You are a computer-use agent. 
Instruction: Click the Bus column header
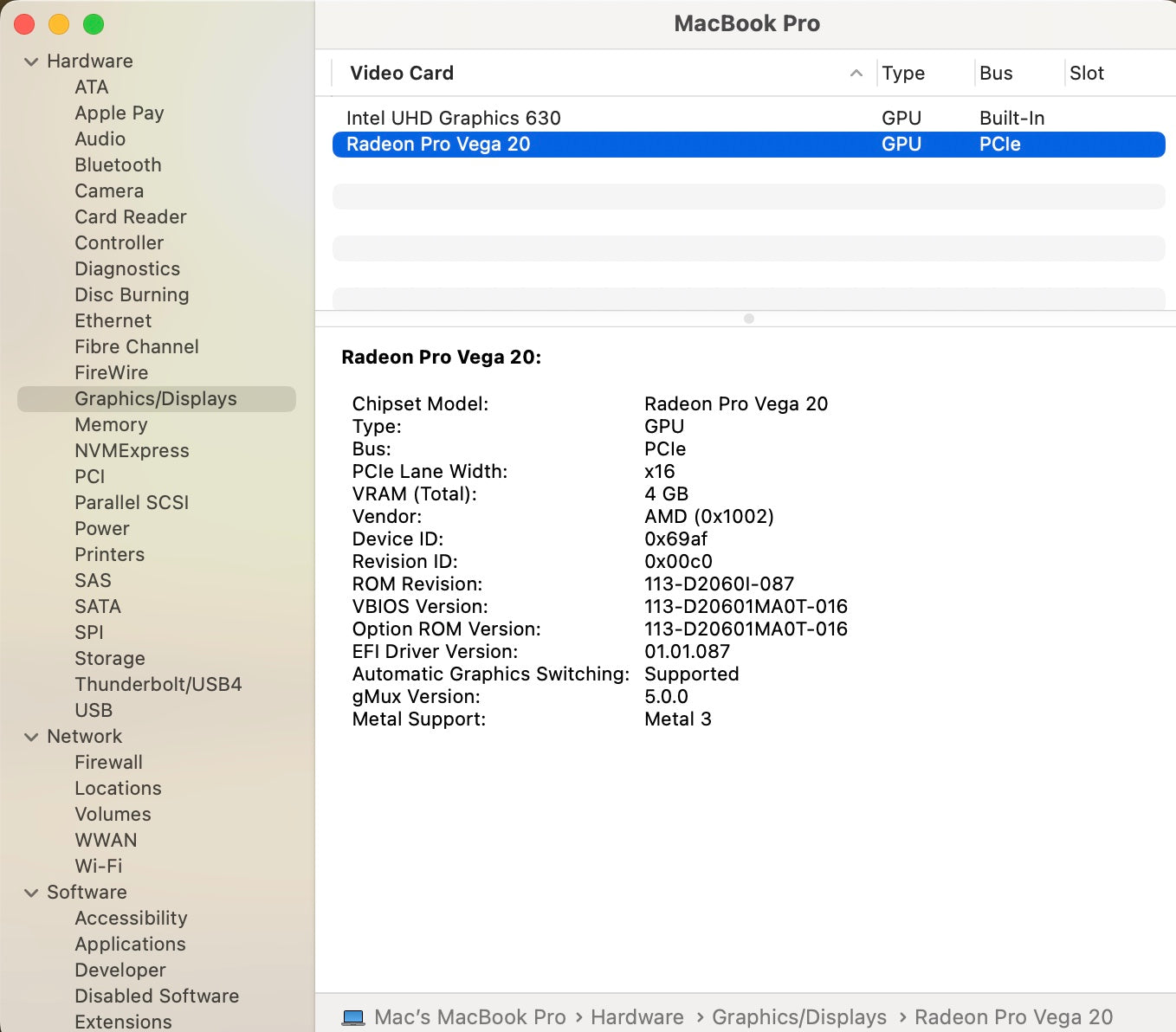tap(995, 74)
